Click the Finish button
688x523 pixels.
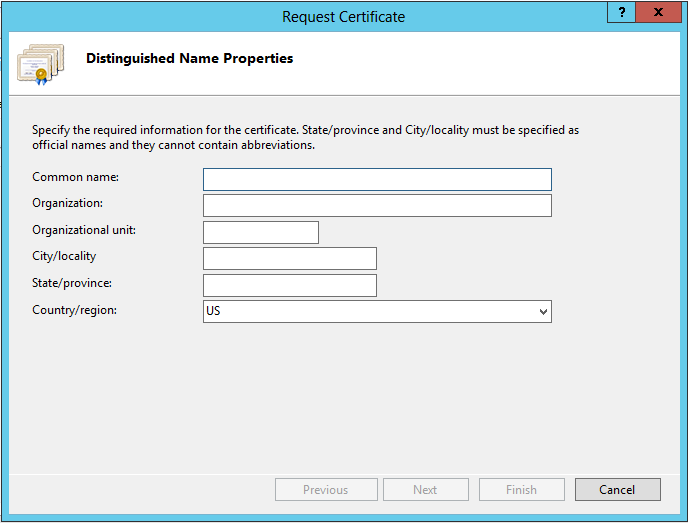tap(521, 490)
